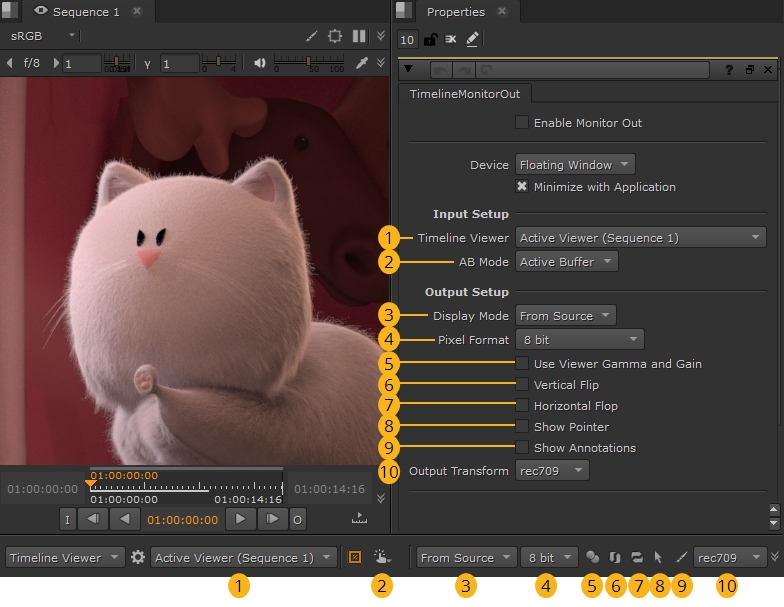Image resolution: width=784 pixels, height=607 pixels.
Task: Open the Device dropdown set to Floating Window
Action: click(575, 165)
